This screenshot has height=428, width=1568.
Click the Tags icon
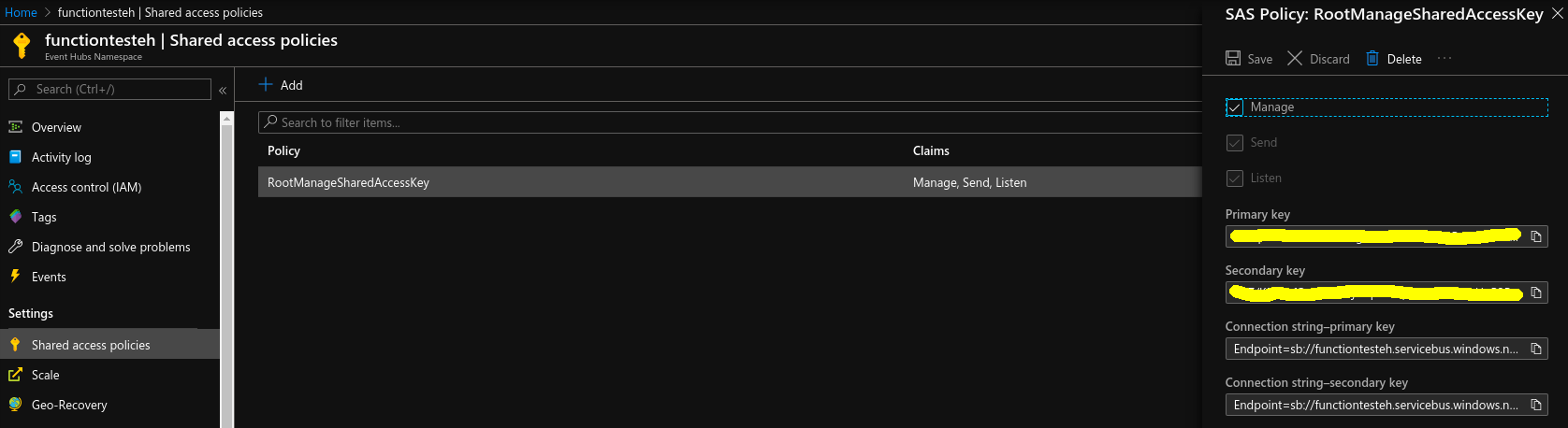point(15,217)
